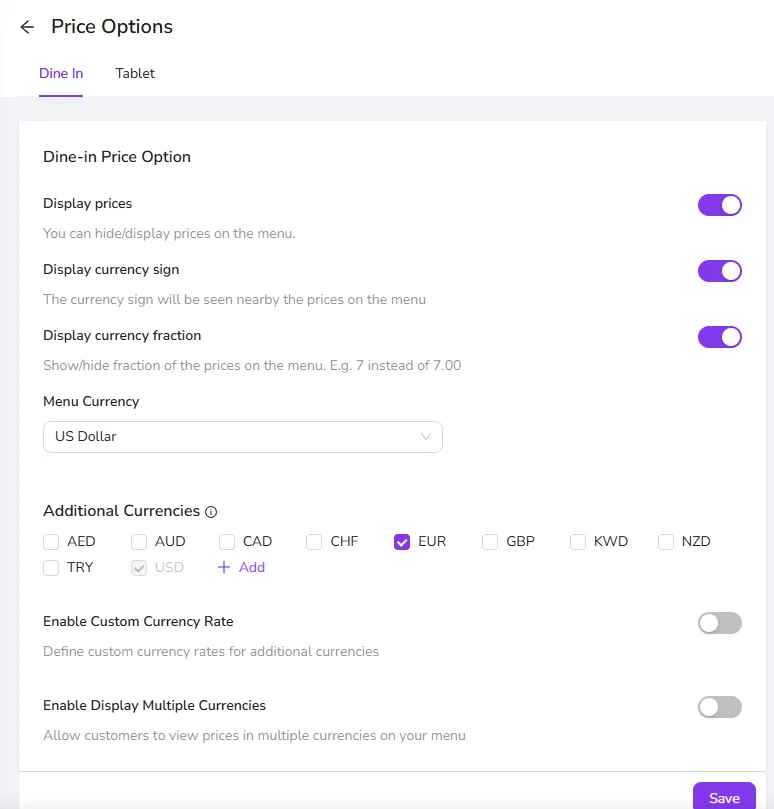Click the Additional Currencies info icon

(211, 512)
